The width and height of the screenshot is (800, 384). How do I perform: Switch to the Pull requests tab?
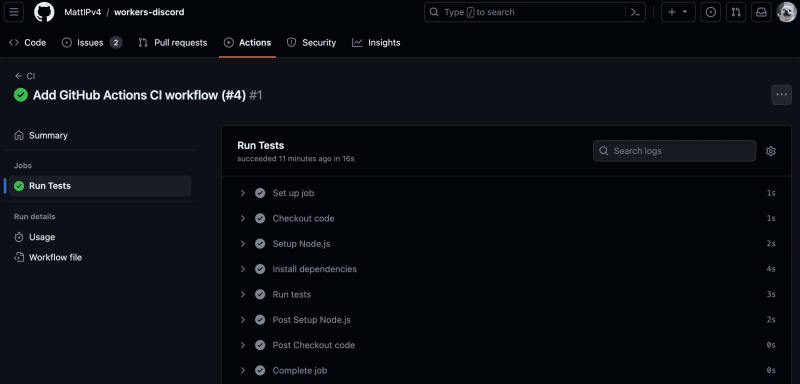point(173,43)
